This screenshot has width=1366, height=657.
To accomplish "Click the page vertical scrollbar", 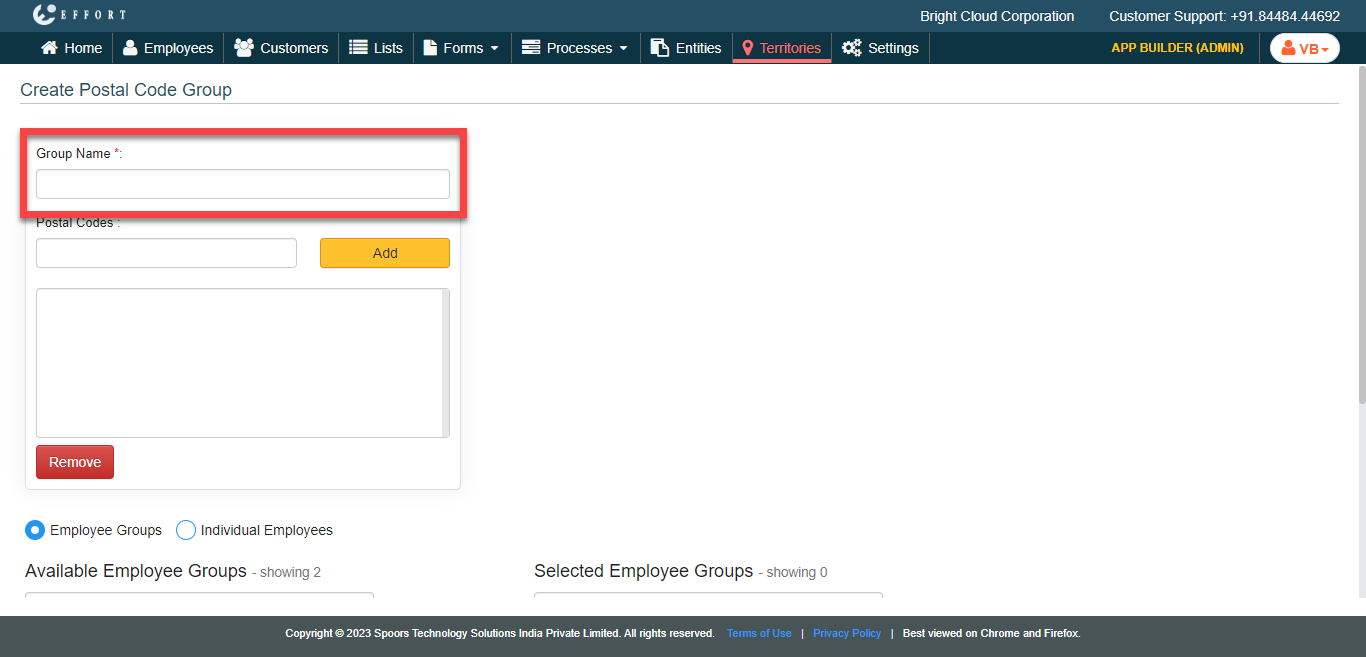I will pos(1361,235).
